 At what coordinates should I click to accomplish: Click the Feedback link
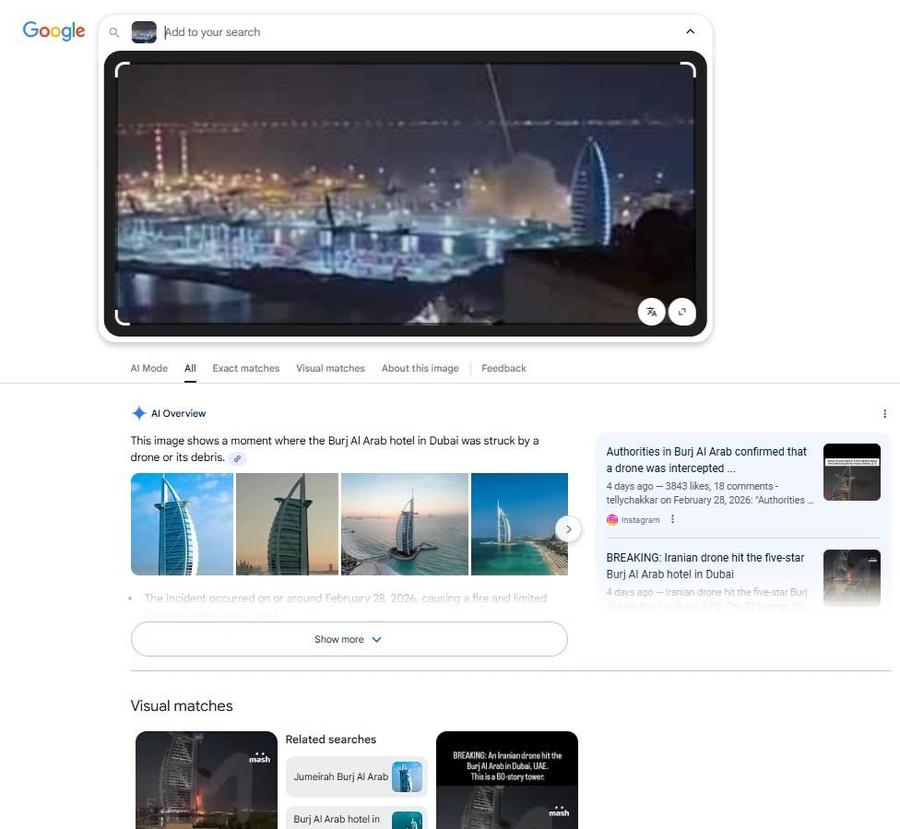point(504,366)
